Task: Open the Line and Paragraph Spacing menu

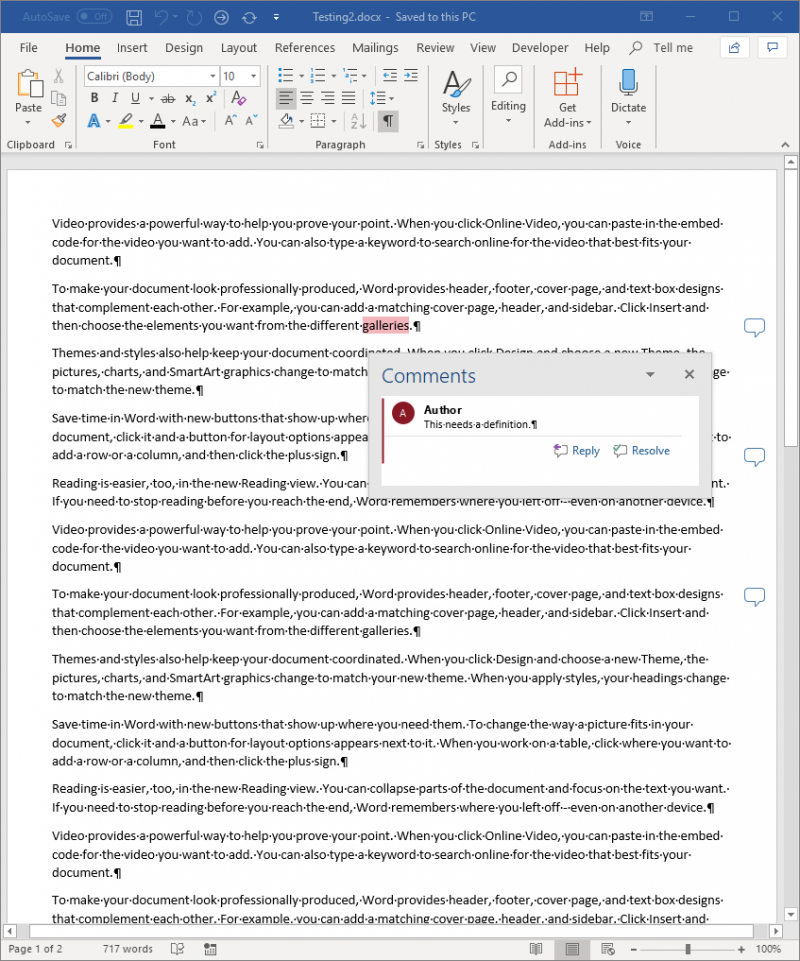Action: coord(381,98)
